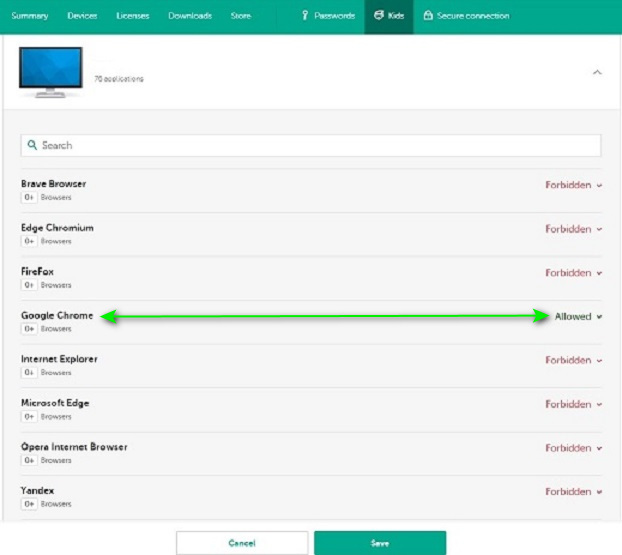Click the Browsers category label under Google Chrome
This screenshot has width=622, height=555.
pyautogui.click(x=56, y=329)
